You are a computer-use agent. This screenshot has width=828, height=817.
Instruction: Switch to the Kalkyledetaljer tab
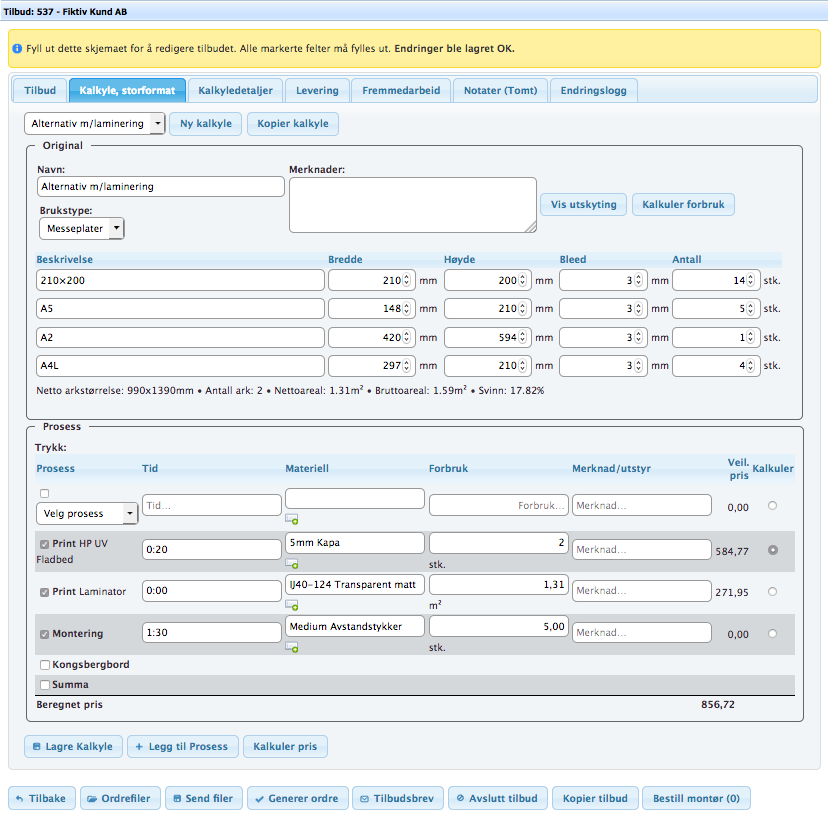click(x=235, y=90)
